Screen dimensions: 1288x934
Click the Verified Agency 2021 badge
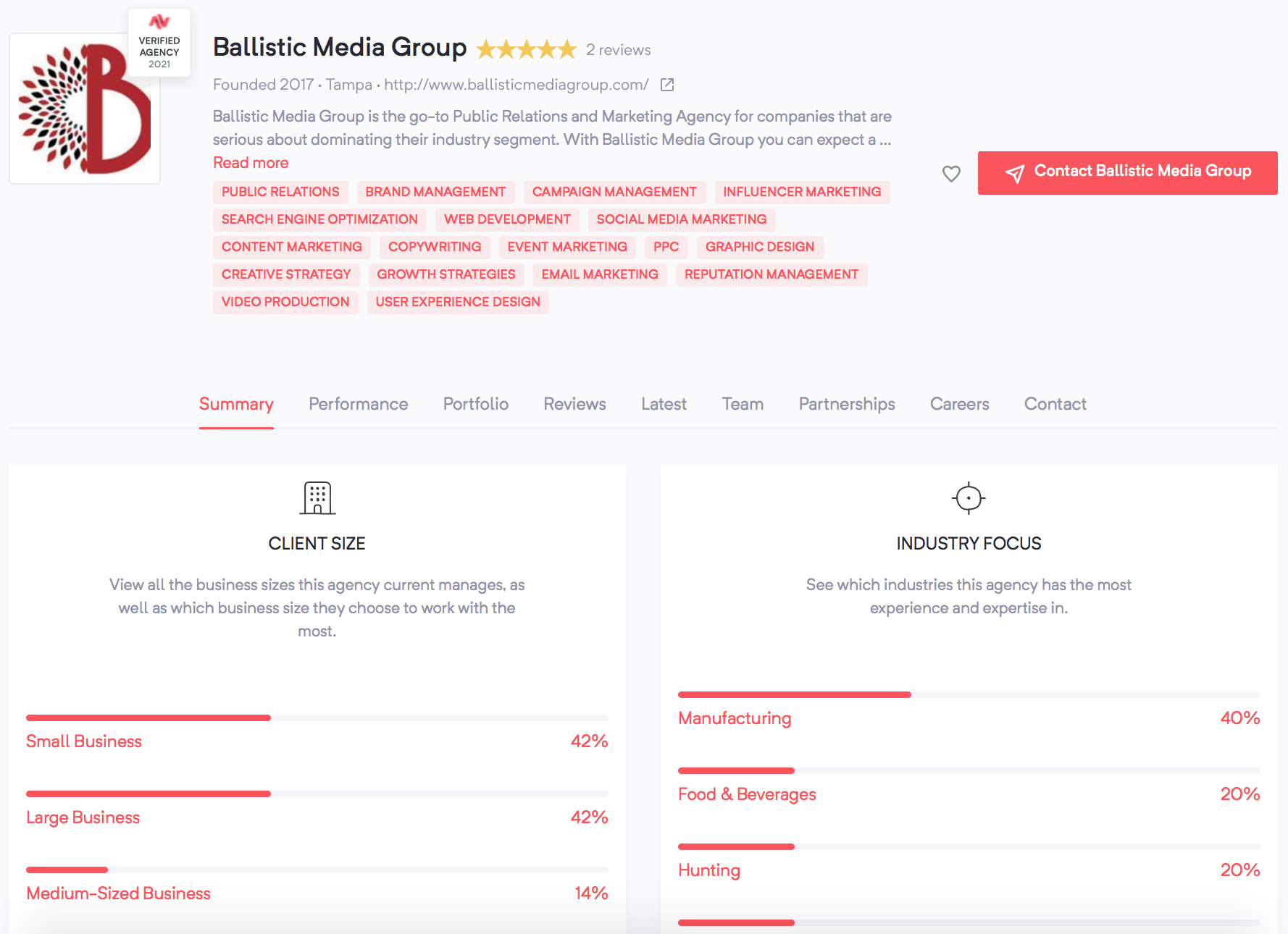tap(159, 42)
